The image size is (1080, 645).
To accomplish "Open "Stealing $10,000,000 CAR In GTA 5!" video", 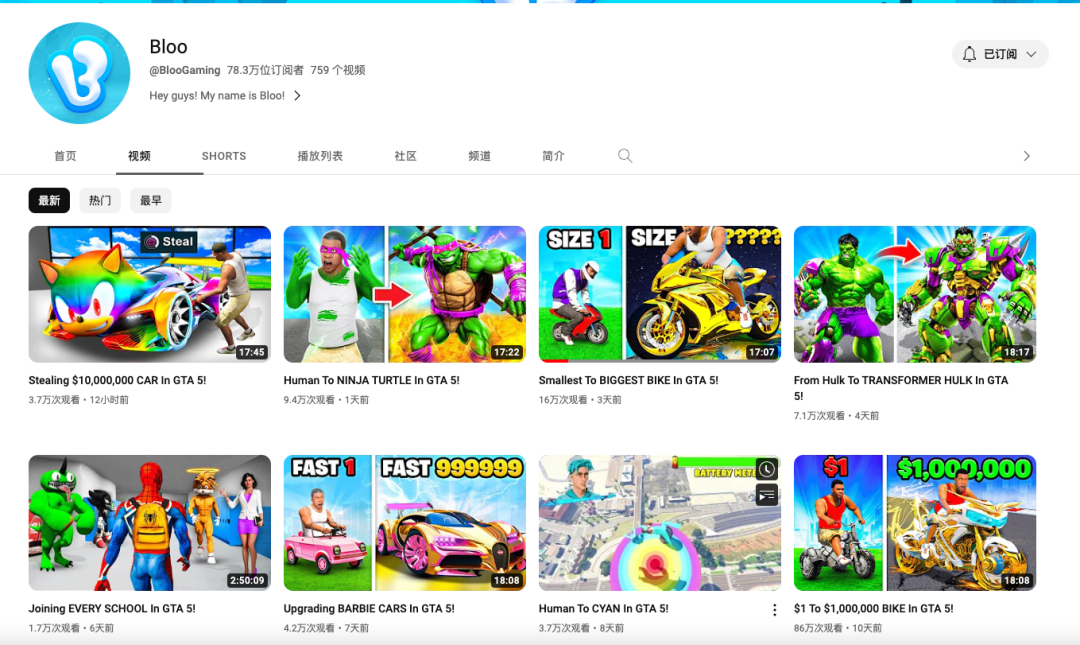I will (x=149, y=294).
